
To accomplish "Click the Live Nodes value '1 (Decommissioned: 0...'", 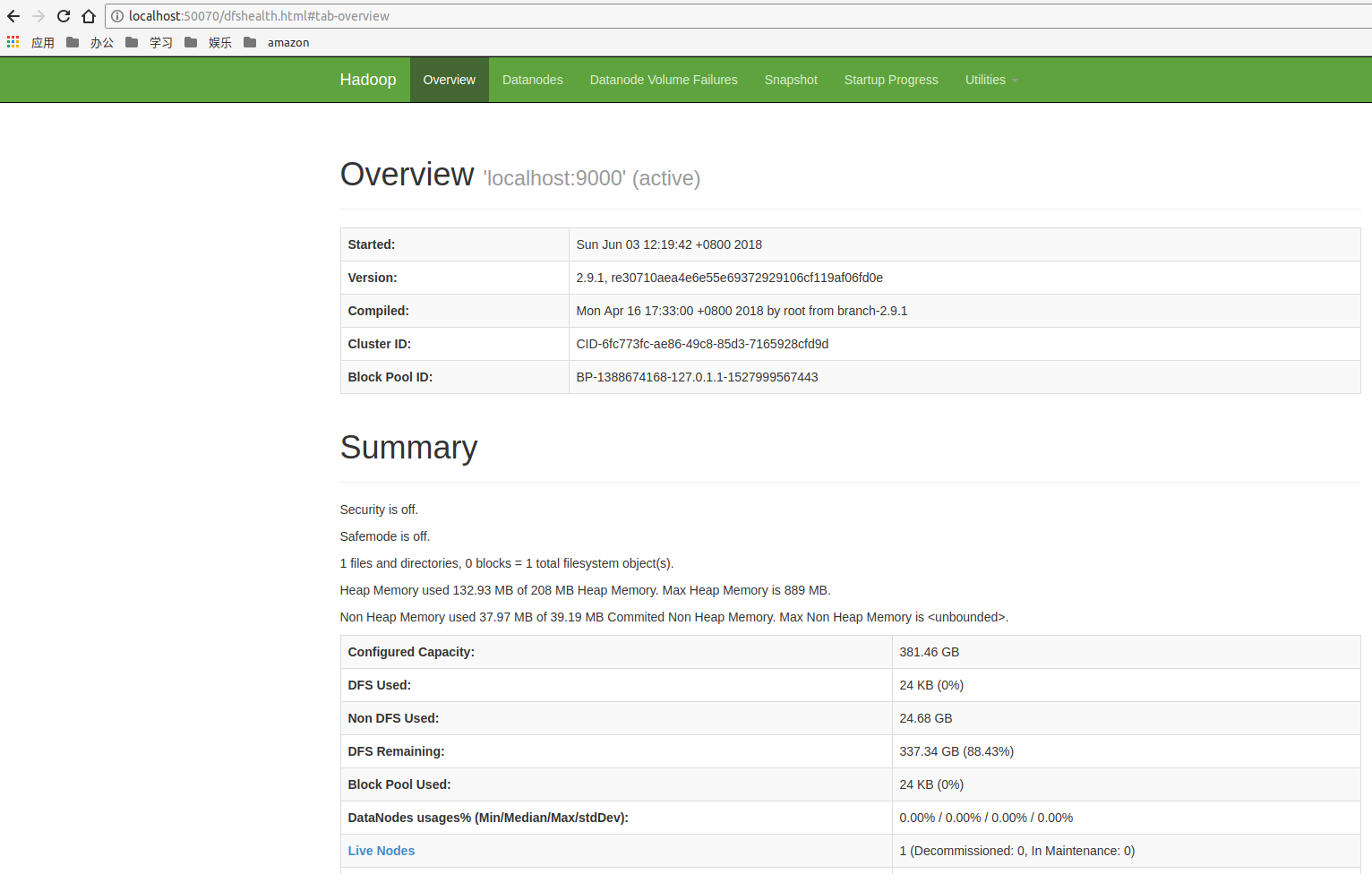I will (1017, 851).
